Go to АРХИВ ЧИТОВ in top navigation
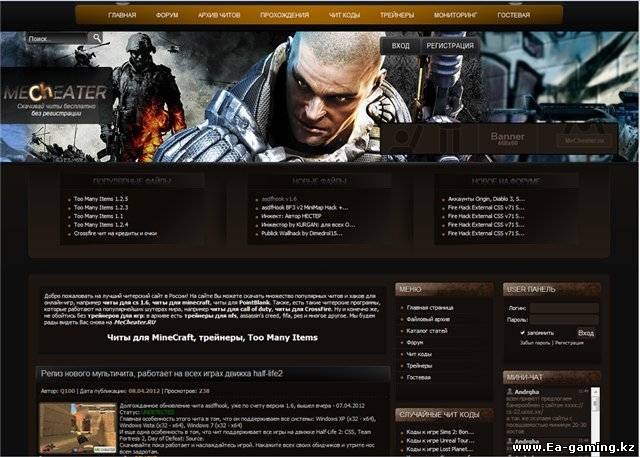 [x=219, y=15]
